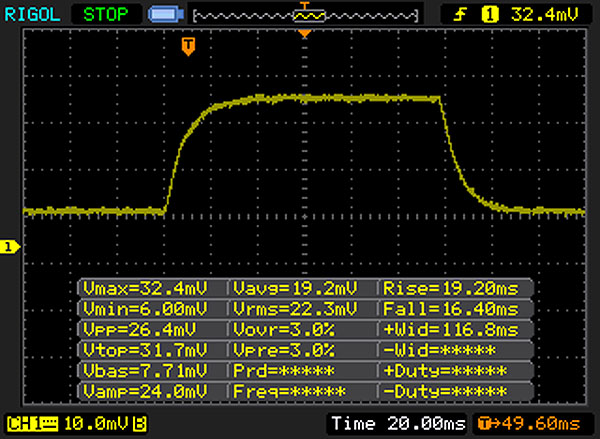Click the trigger level 32.4mV readout

(544, 15)
